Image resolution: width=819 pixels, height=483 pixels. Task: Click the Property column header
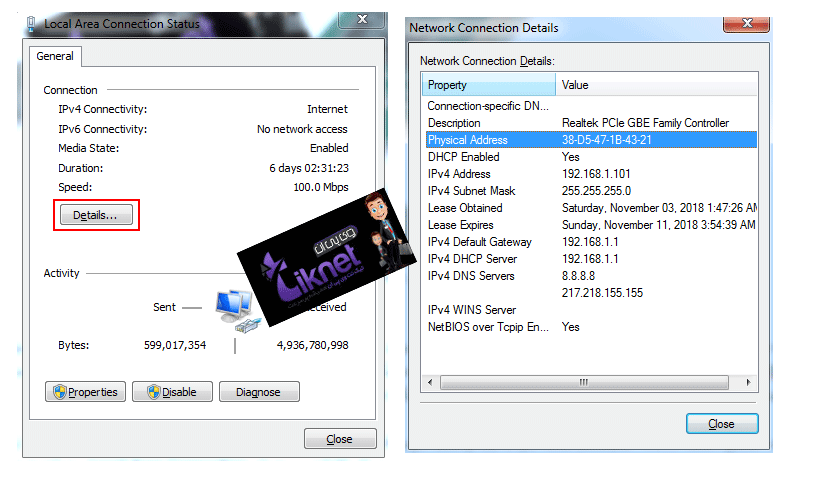click(489, 85)
